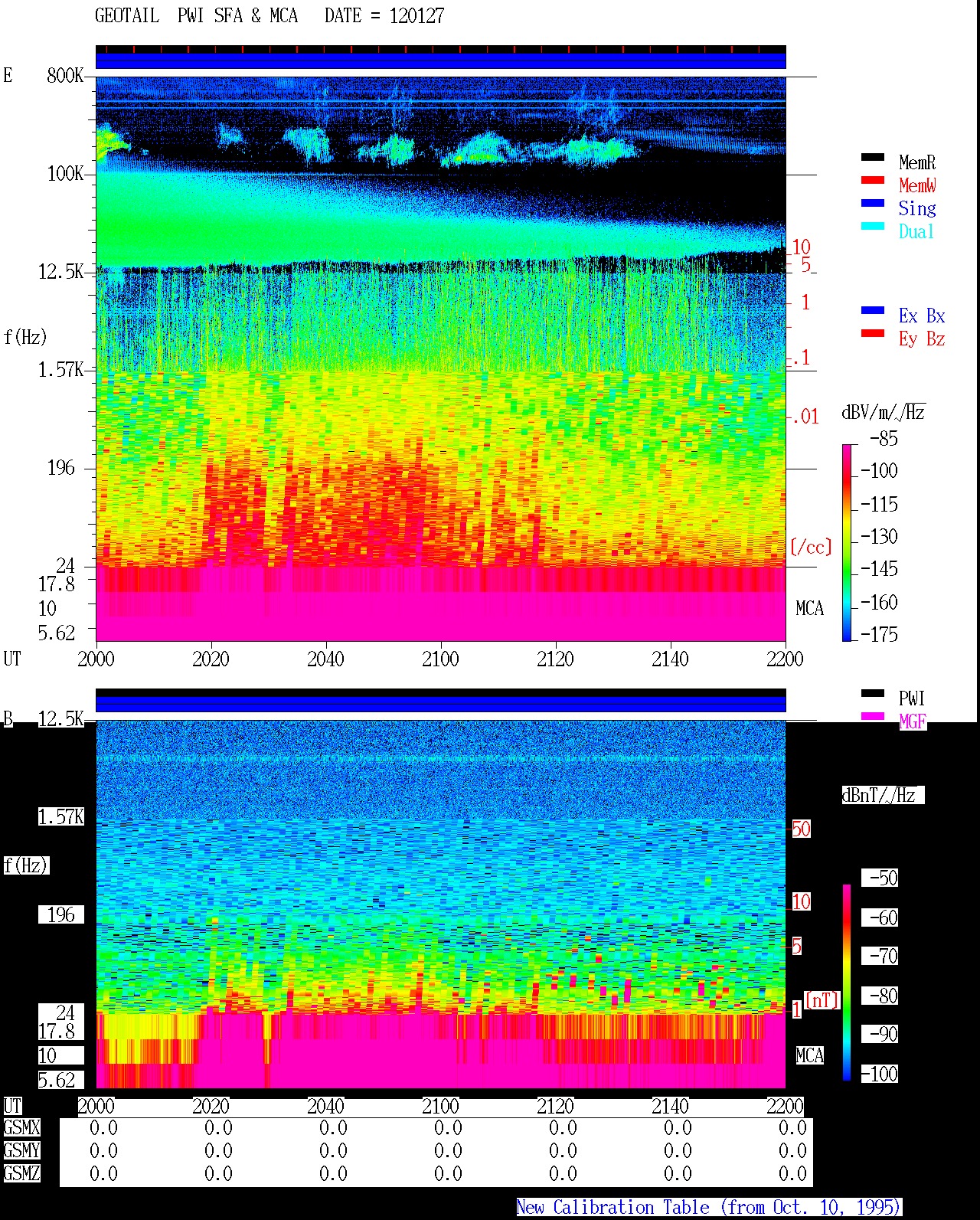Click the -50 magnetic scale value
Image resolution: width=980 pixels, height=1220 pixels.
[880, 878]
